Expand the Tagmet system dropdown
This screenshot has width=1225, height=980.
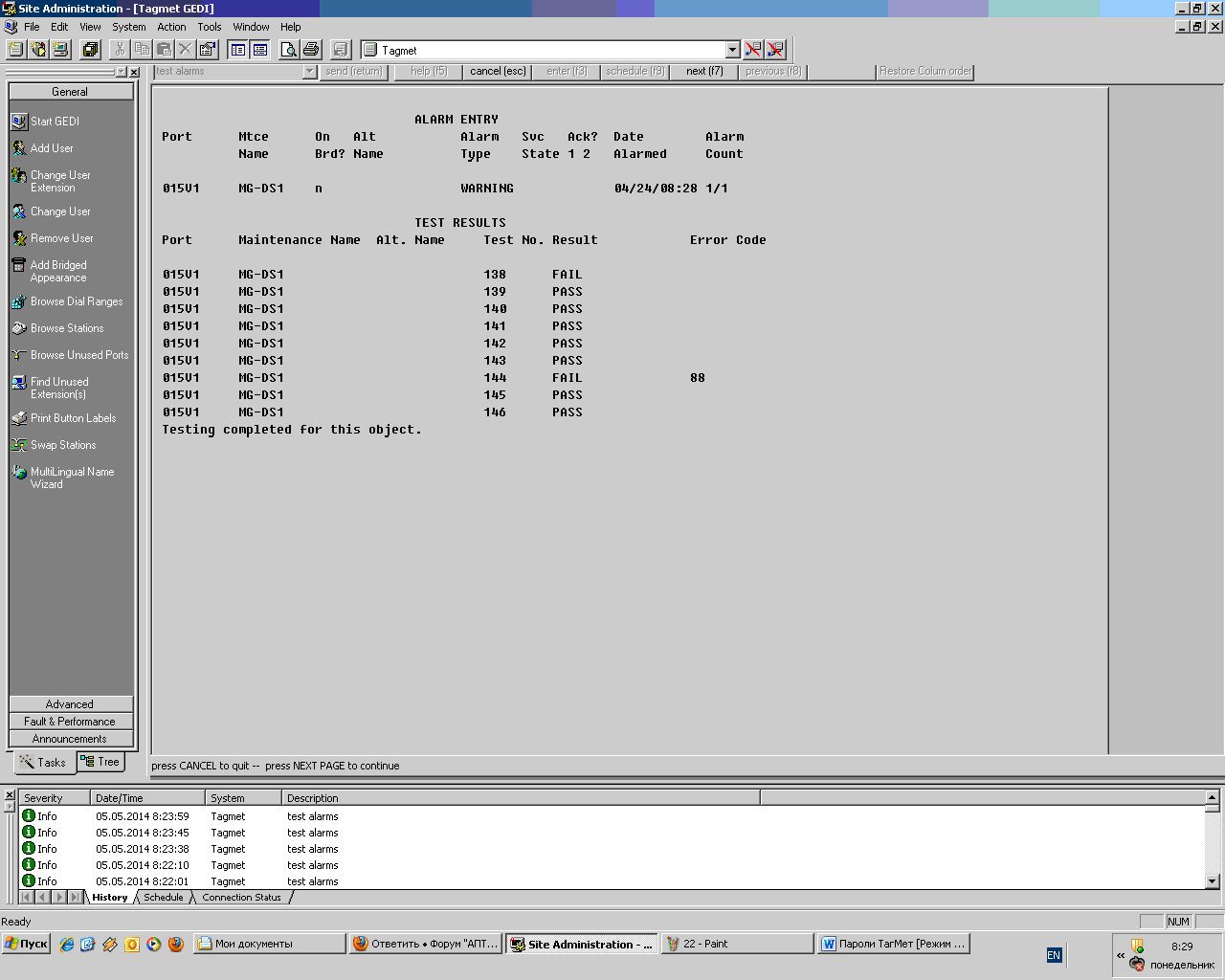pyautogui.click(x=733, y=50)
